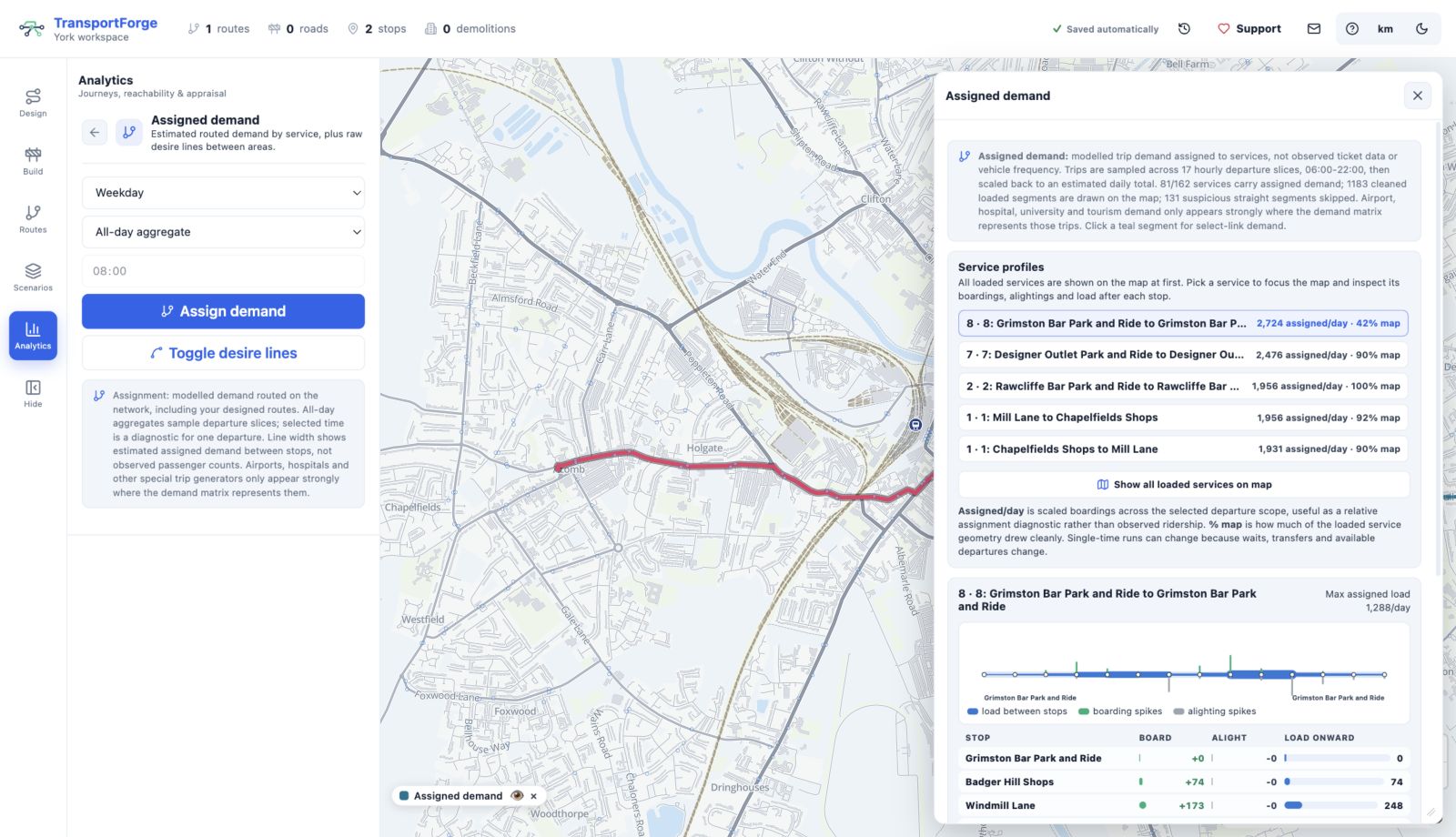Click the Toggle desire lines button
Screen dimensions: 1456x837
tap(223, 353)
